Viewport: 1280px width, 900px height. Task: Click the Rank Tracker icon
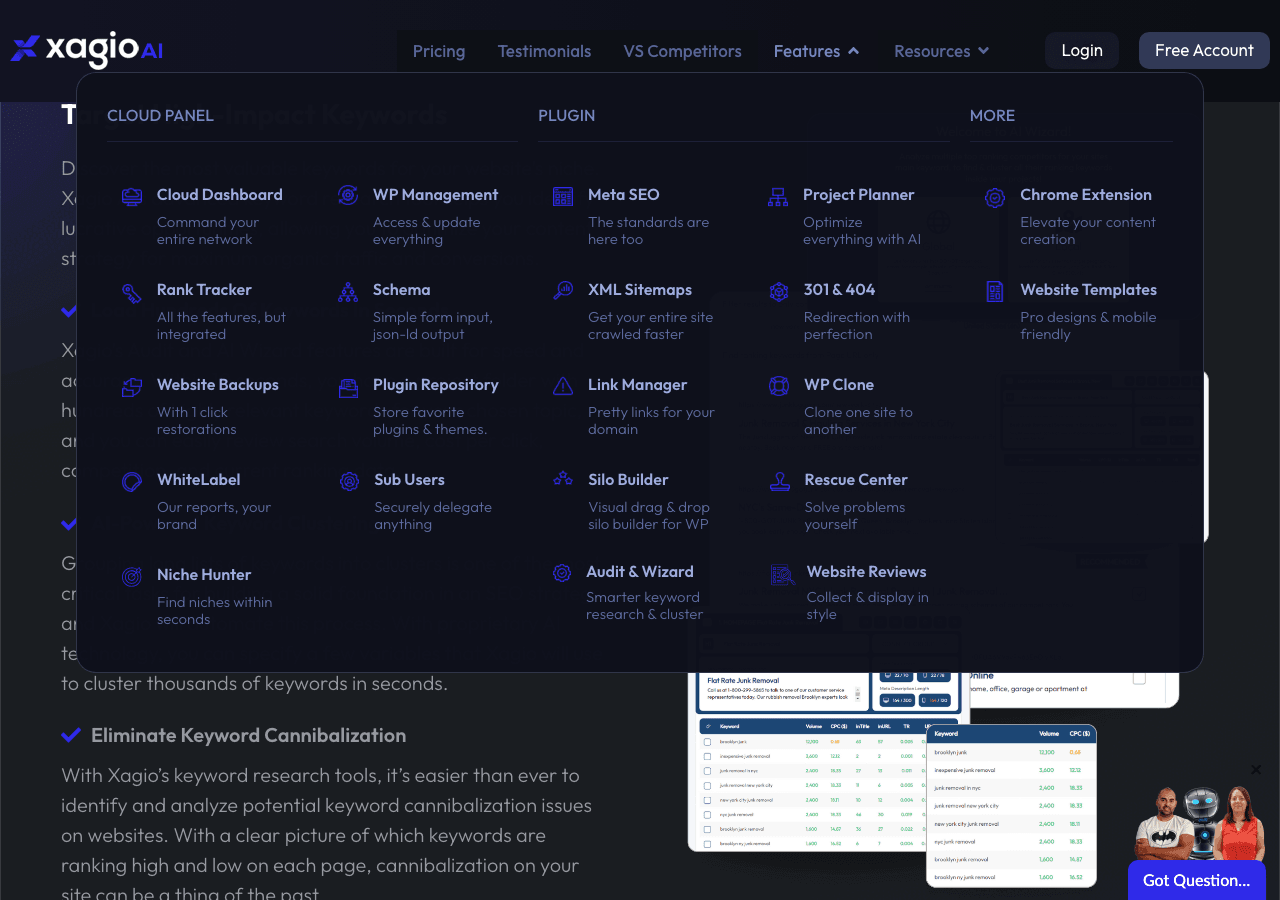tap(132, 292)
